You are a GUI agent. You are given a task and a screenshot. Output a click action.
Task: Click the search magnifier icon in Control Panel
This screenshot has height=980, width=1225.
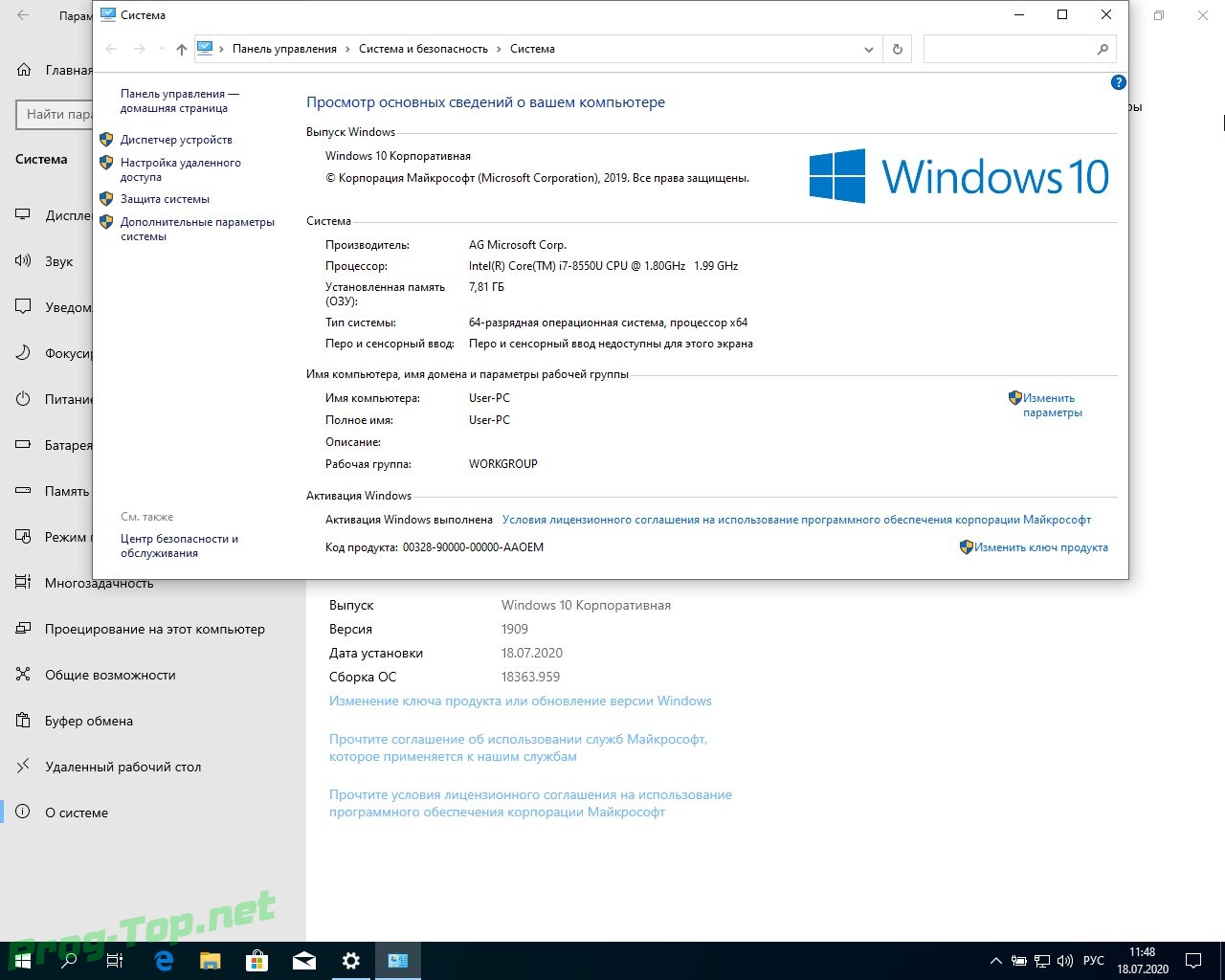click(1102, 49)
